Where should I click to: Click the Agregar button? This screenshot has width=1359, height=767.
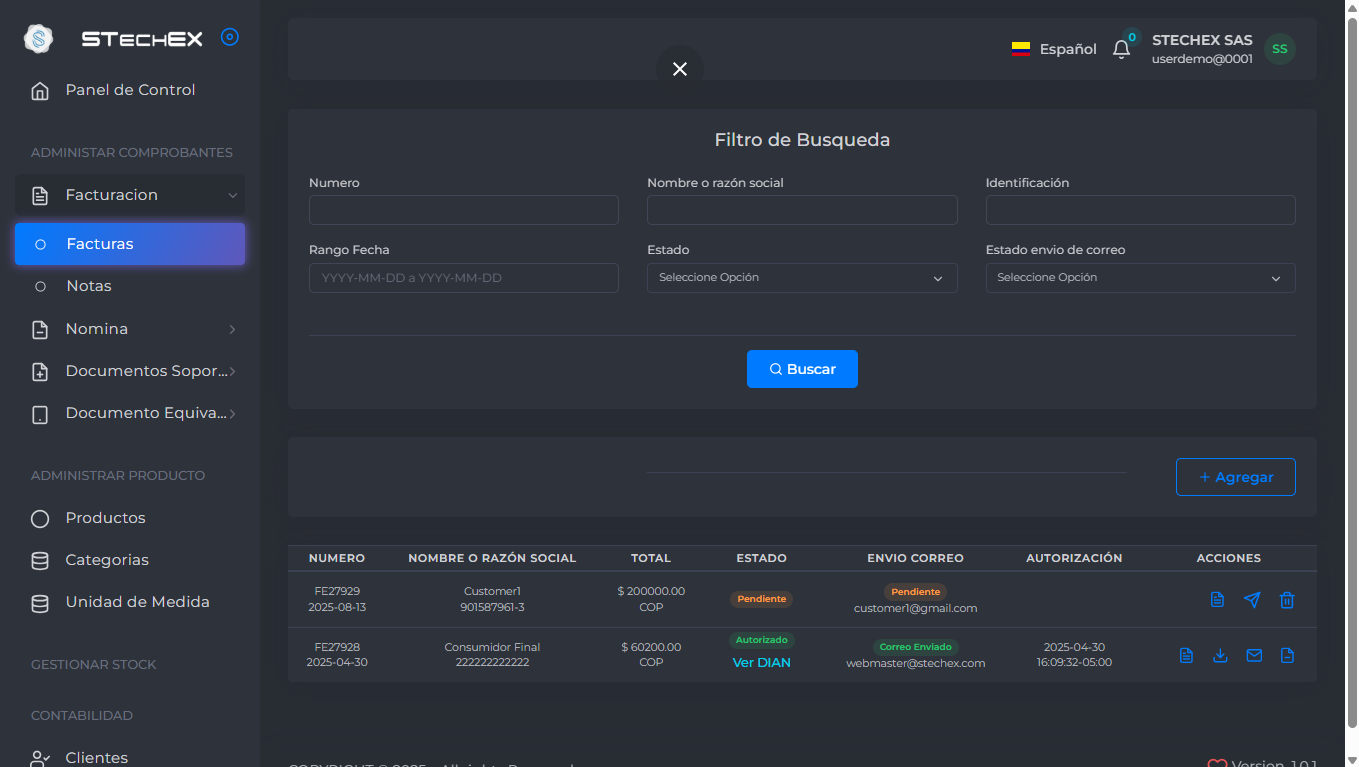point(1235,477)
